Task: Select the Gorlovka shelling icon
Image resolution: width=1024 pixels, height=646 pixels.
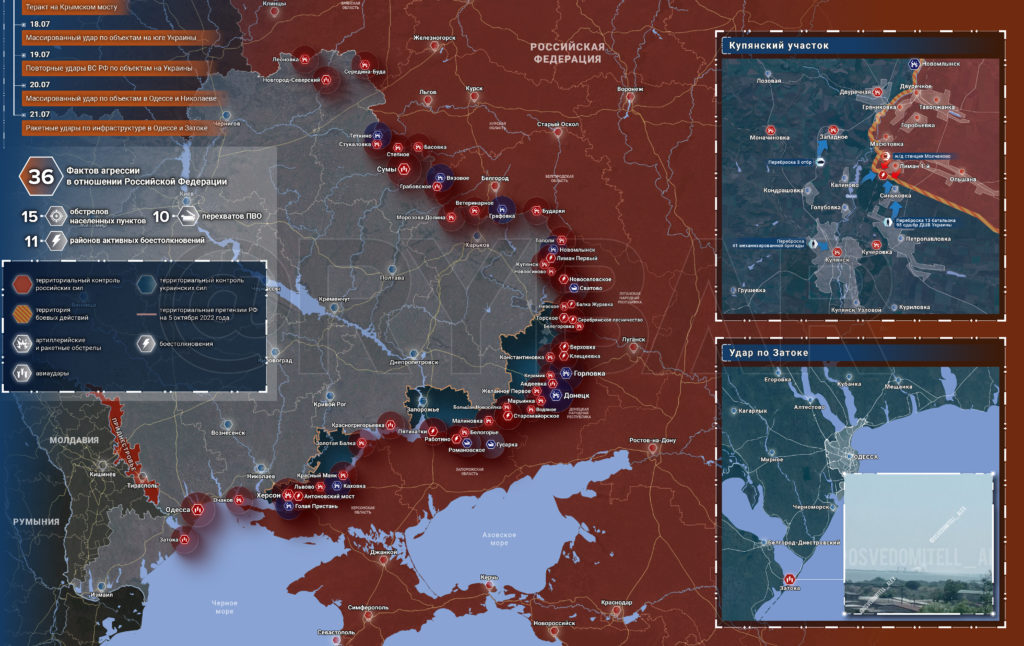Action: click(566, 374)
